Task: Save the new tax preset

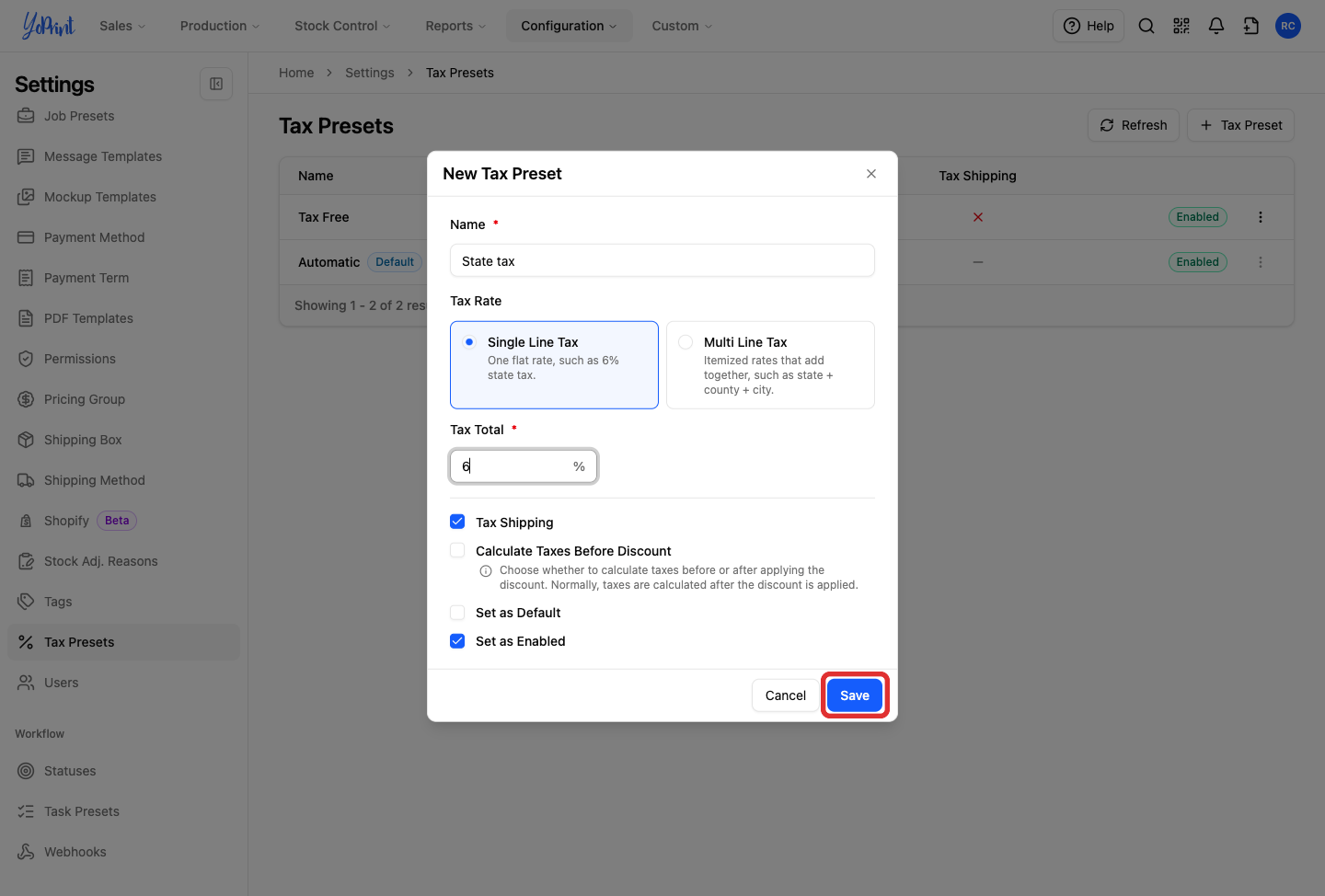Action: pyautogui.click(x=855, y=695)
